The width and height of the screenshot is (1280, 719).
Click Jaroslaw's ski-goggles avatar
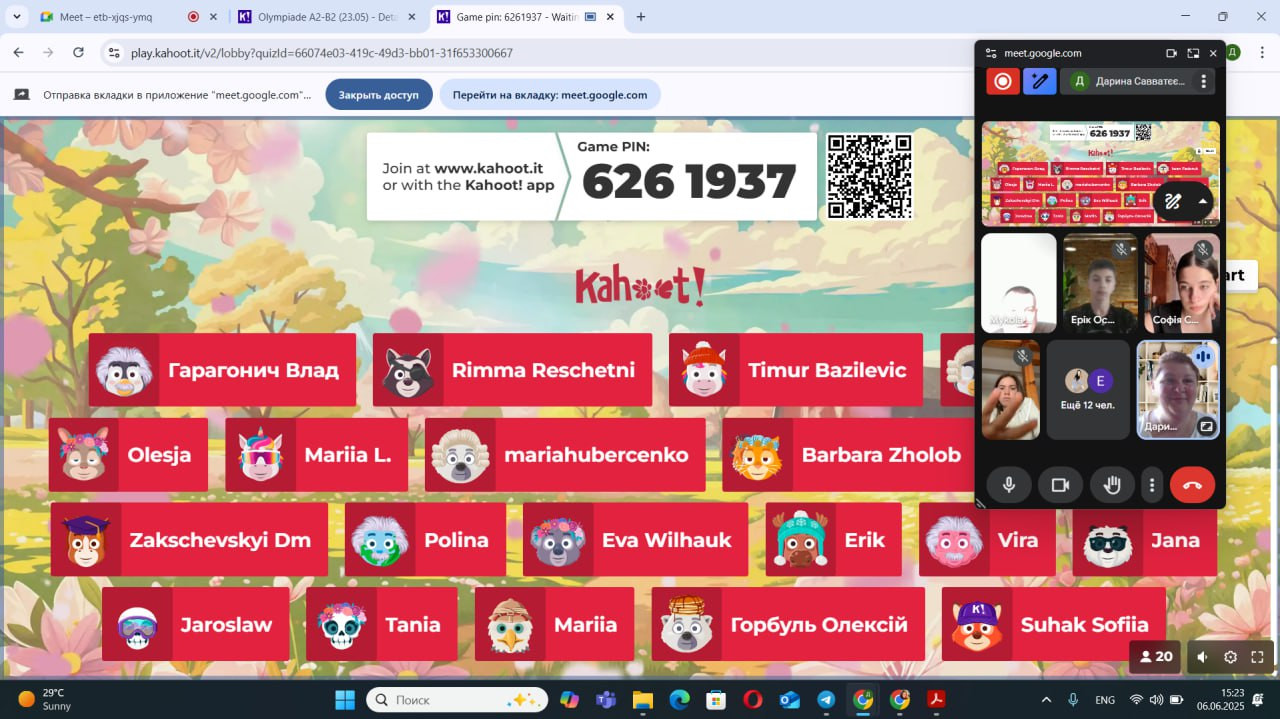pos(137,626)
